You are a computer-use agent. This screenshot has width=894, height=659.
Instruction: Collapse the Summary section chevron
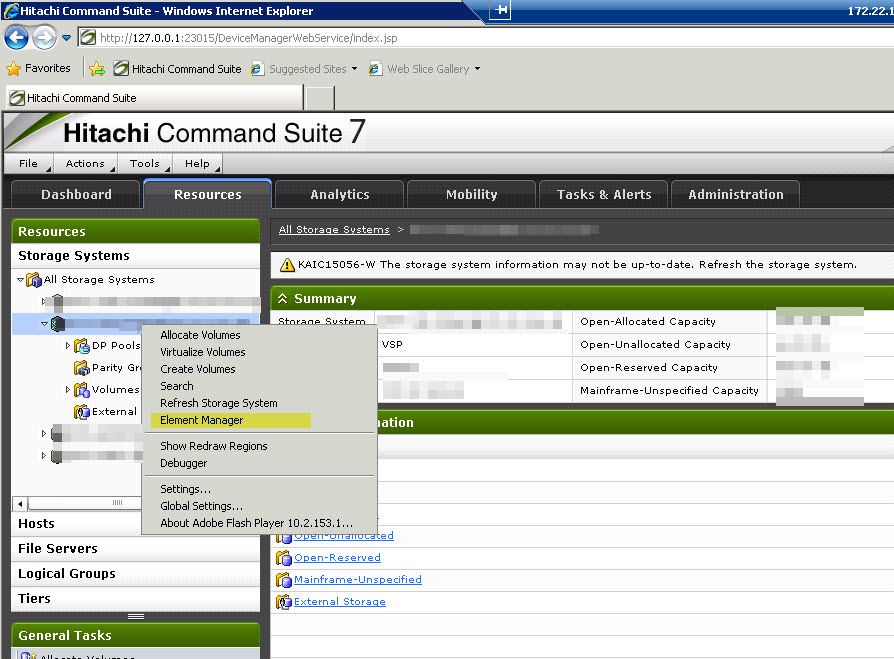(283, 299)
